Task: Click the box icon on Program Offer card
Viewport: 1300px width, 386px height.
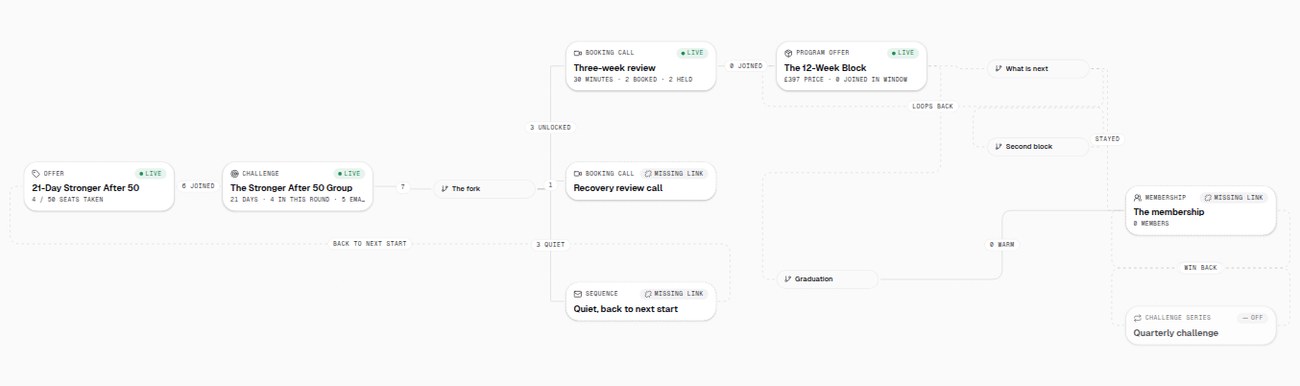Action: pos(788,53)
